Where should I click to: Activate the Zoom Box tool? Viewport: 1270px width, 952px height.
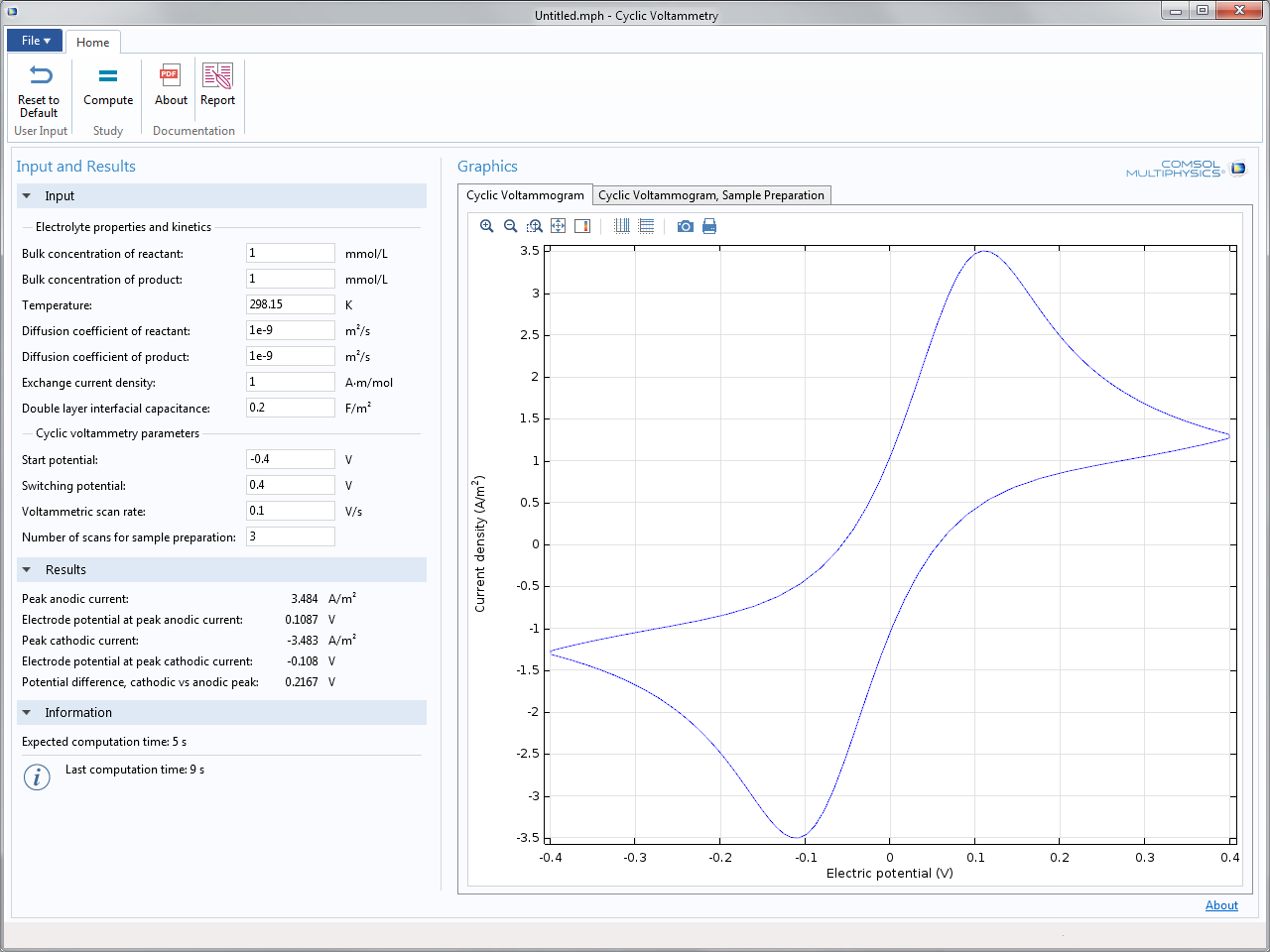point(534,226)
